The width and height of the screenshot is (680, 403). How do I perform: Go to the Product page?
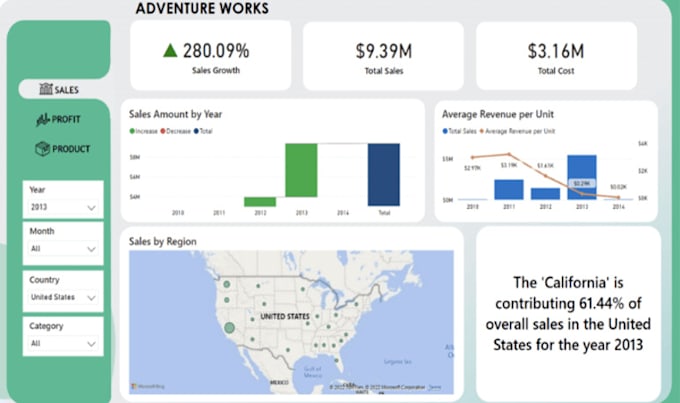coord(62,149)
